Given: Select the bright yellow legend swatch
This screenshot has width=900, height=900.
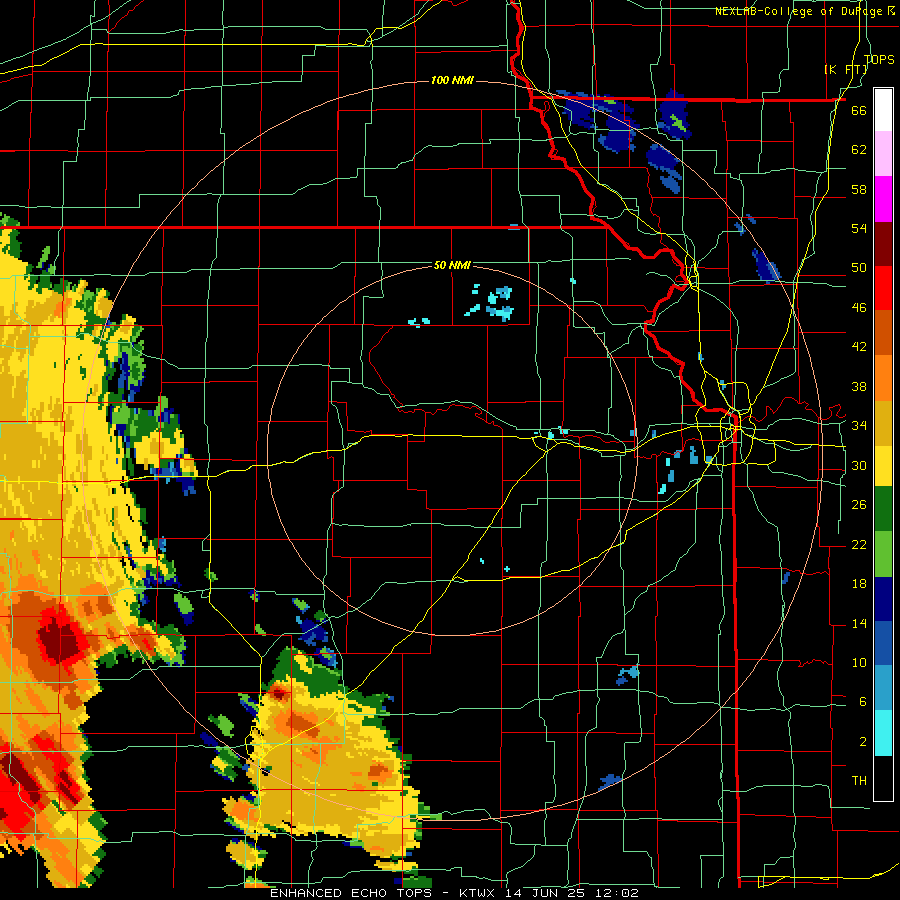Looking at the screenshot, I should (883, 465).
